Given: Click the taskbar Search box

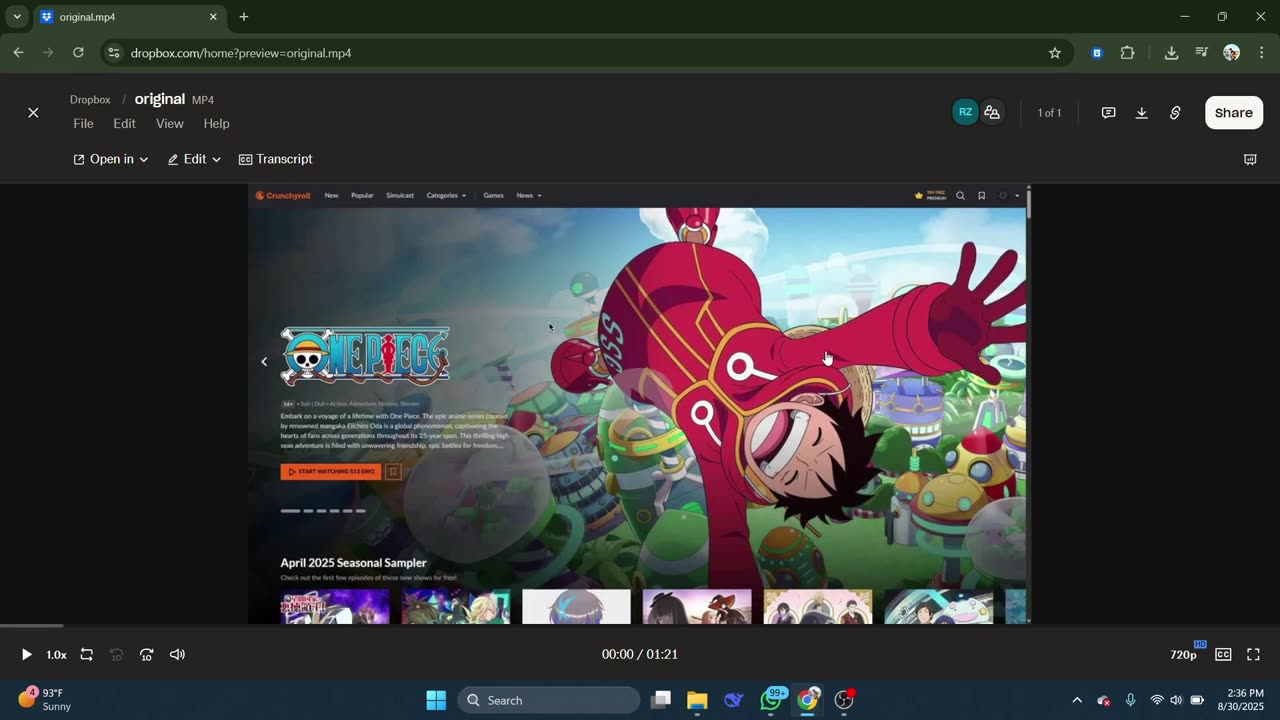Looking at the screenshot, I should [549, 700].
